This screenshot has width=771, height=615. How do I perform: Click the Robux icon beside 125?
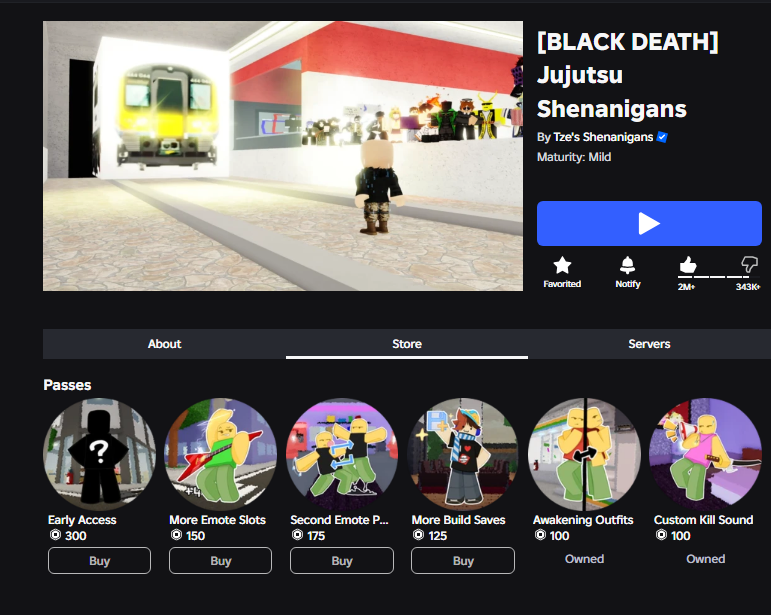[x=418, y=535]
